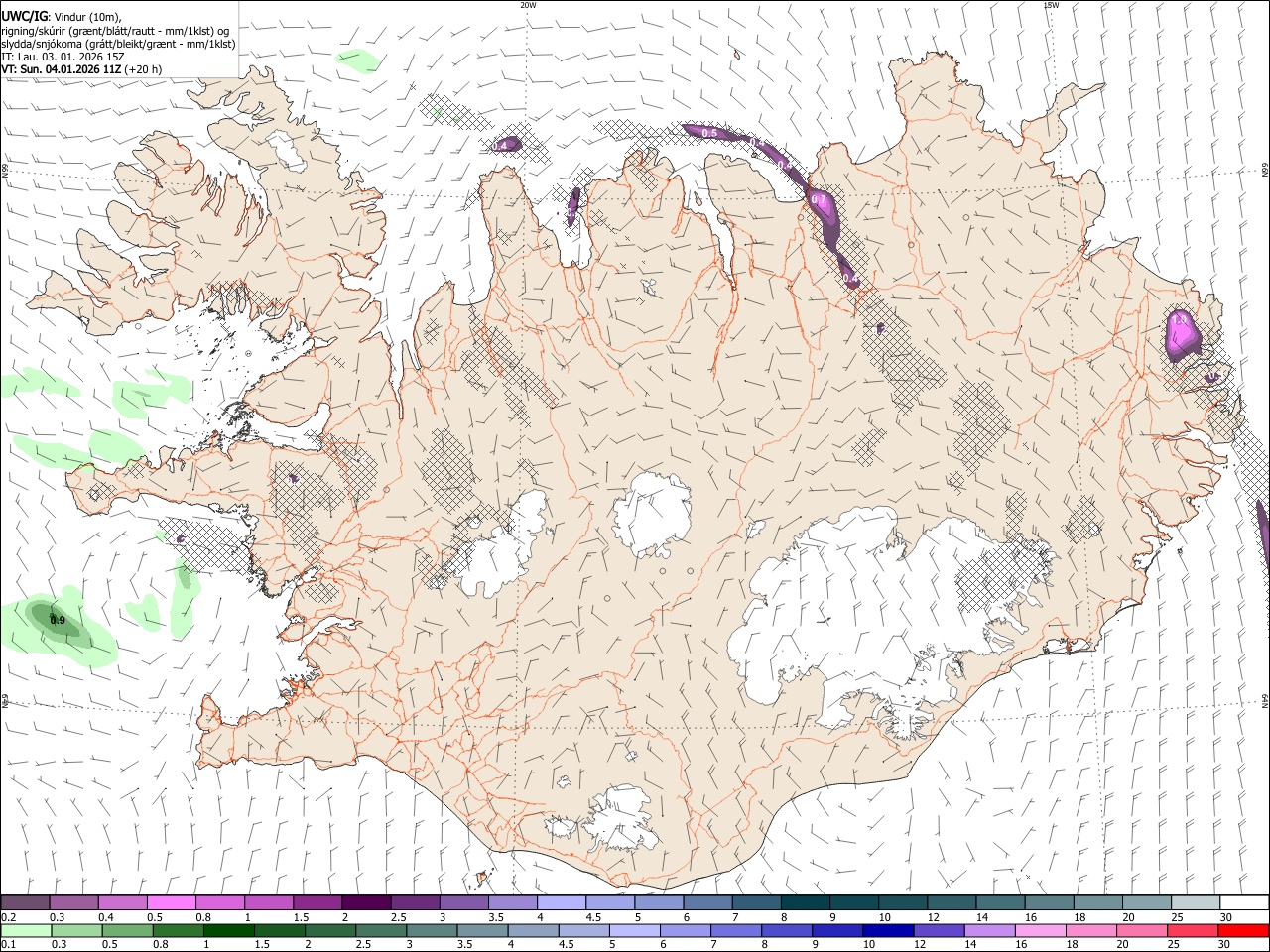Screen dimensions: 1270x952
Task: Select the dark teal 8 swatch, top scale
Action: click(x=805, y=902)
